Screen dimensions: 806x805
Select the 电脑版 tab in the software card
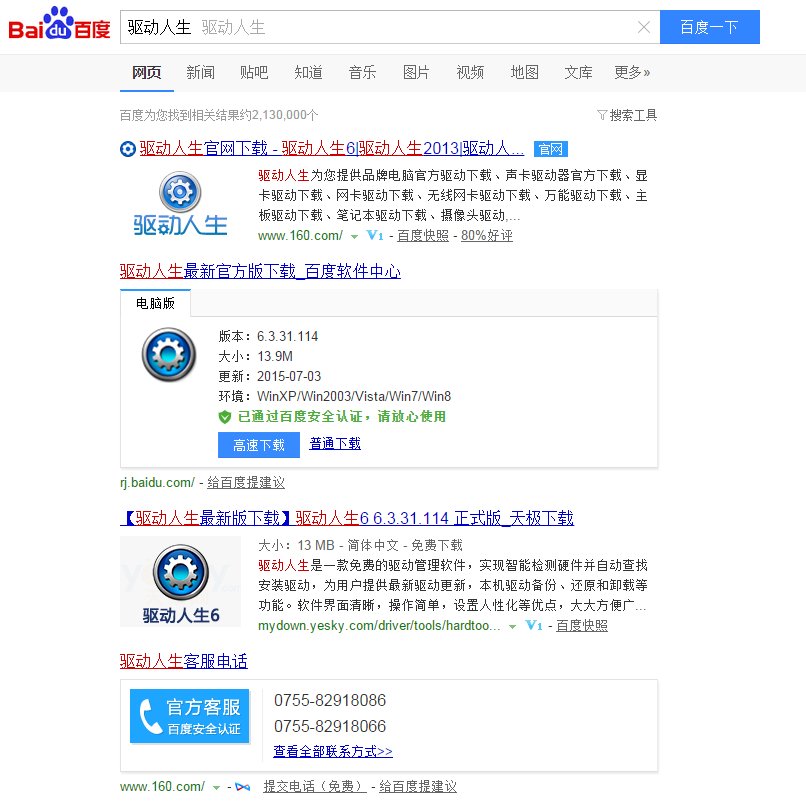155,301
